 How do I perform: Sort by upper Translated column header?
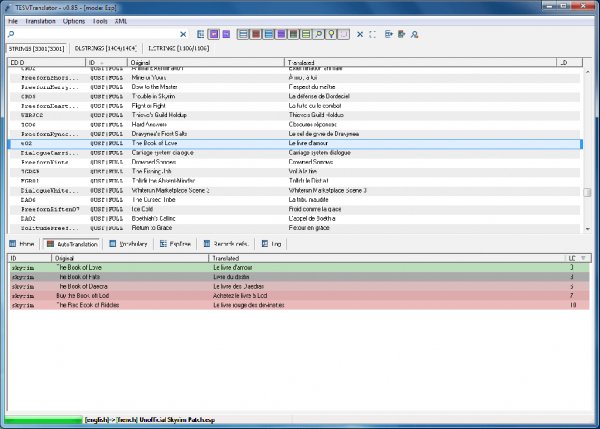(420, 62)
